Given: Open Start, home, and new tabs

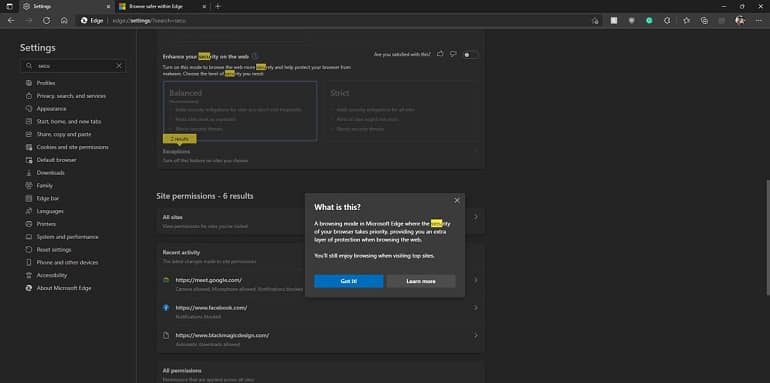Looking at the screenshot, I should tap(69, 121).
